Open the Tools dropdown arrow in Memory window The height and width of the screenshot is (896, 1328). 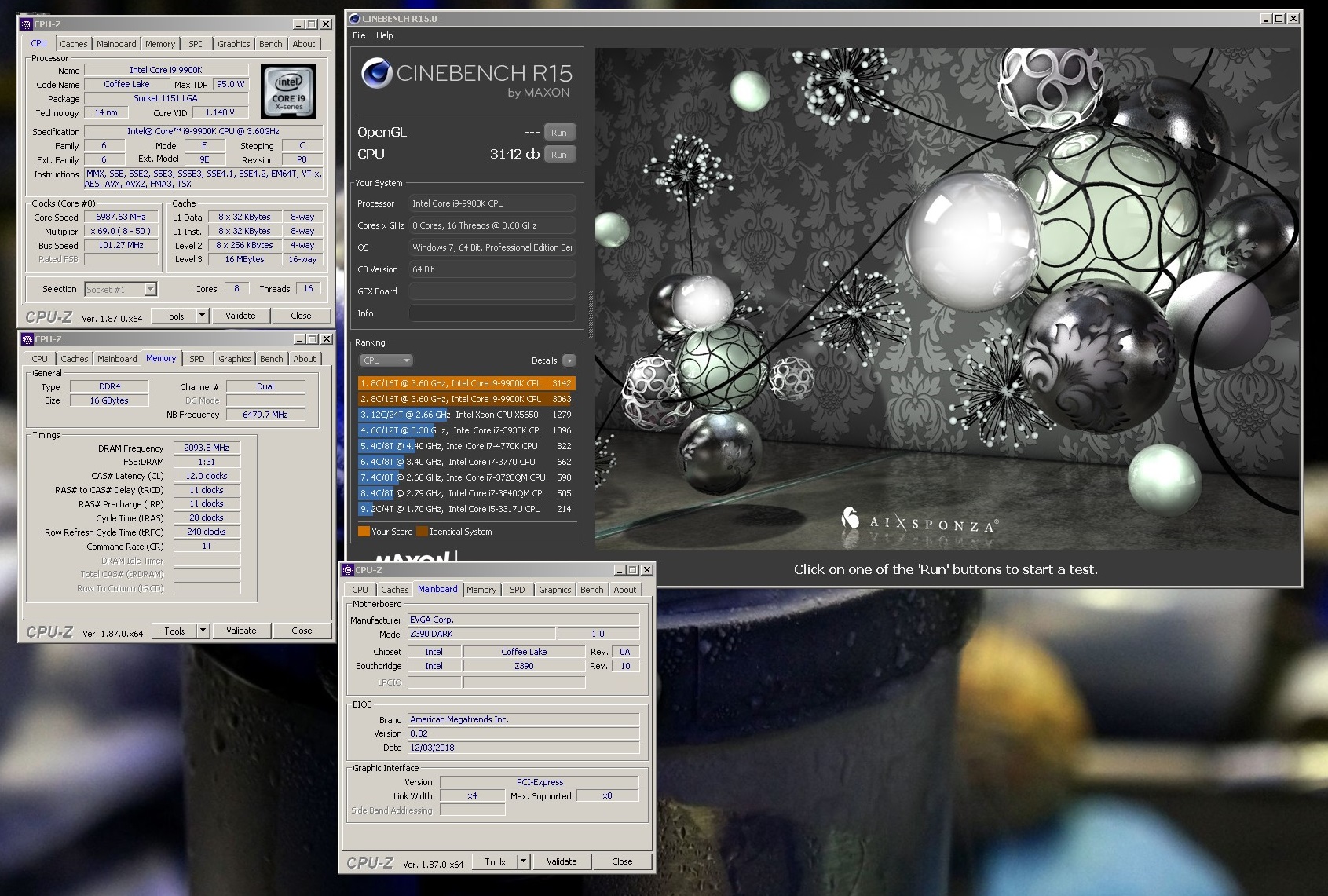tap(203, 631)
